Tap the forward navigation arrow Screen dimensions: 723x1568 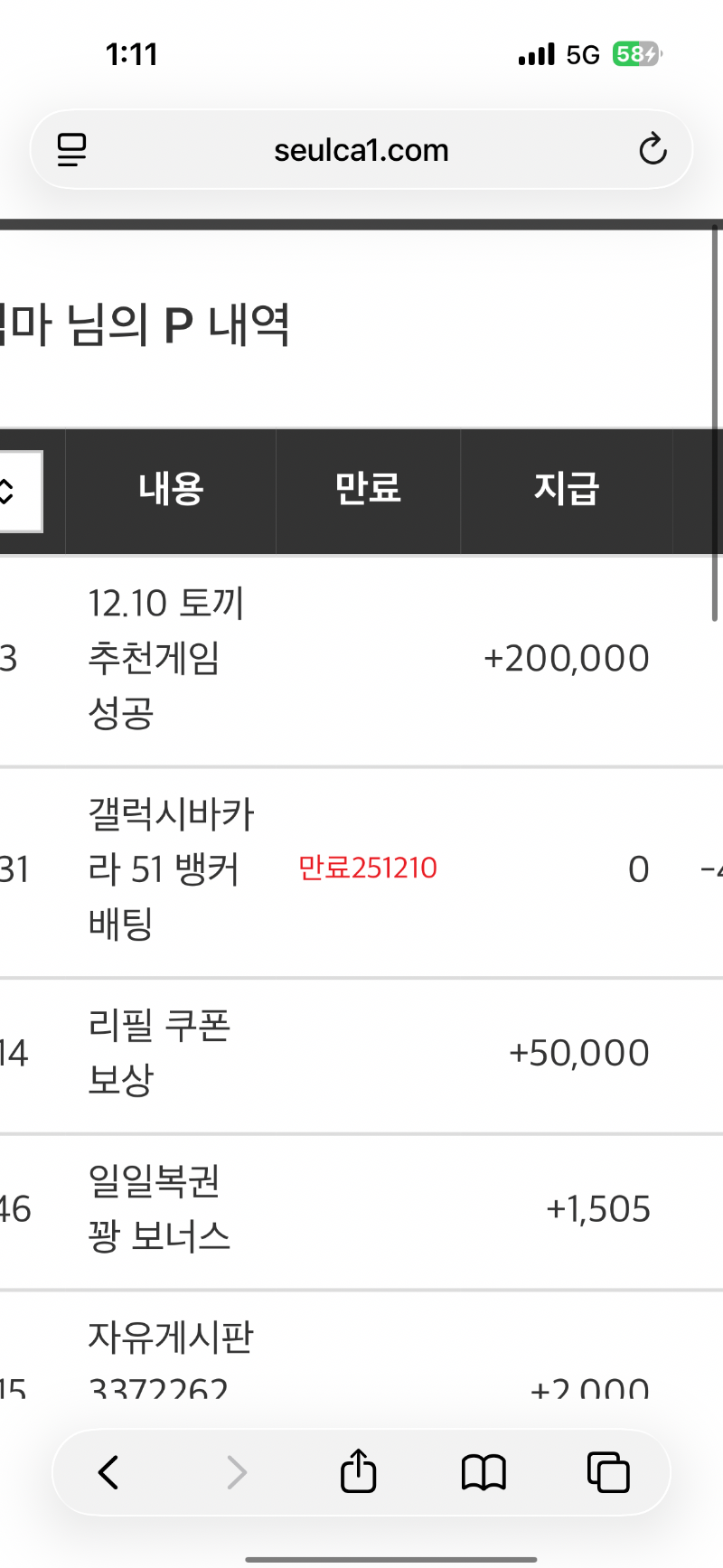[237, 1471]
